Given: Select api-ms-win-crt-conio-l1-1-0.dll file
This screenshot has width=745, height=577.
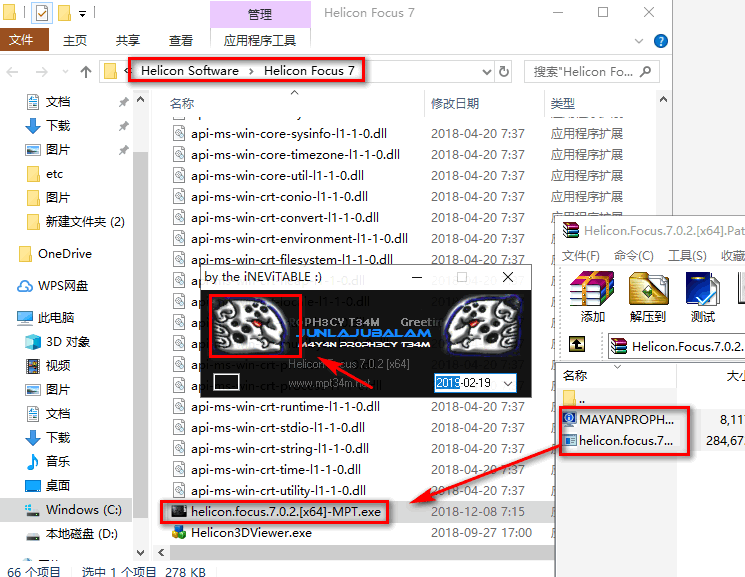Looking at the screenshot, I should pos(279,197).
